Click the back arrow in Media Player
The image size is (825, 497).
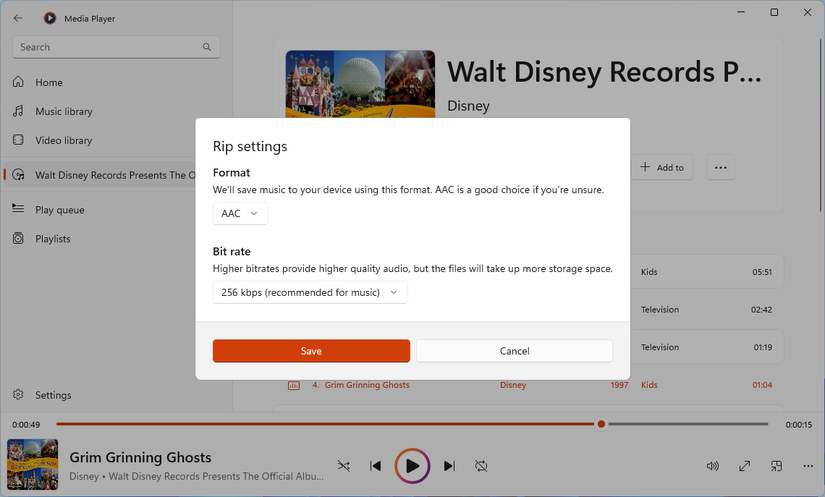(18, 18)
